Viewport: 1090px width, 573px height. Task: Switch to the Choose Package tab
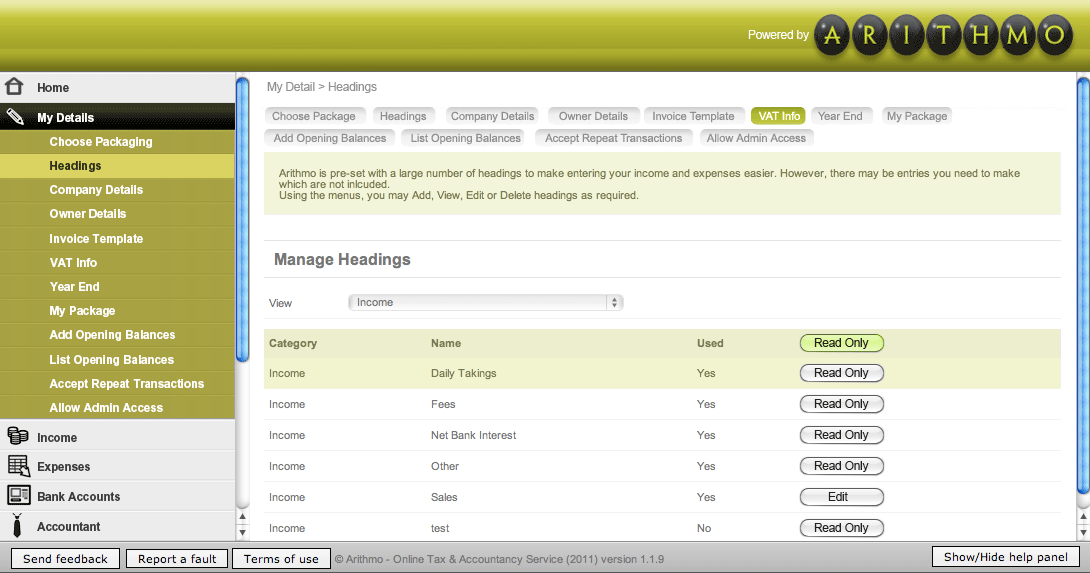click(314, 116)
